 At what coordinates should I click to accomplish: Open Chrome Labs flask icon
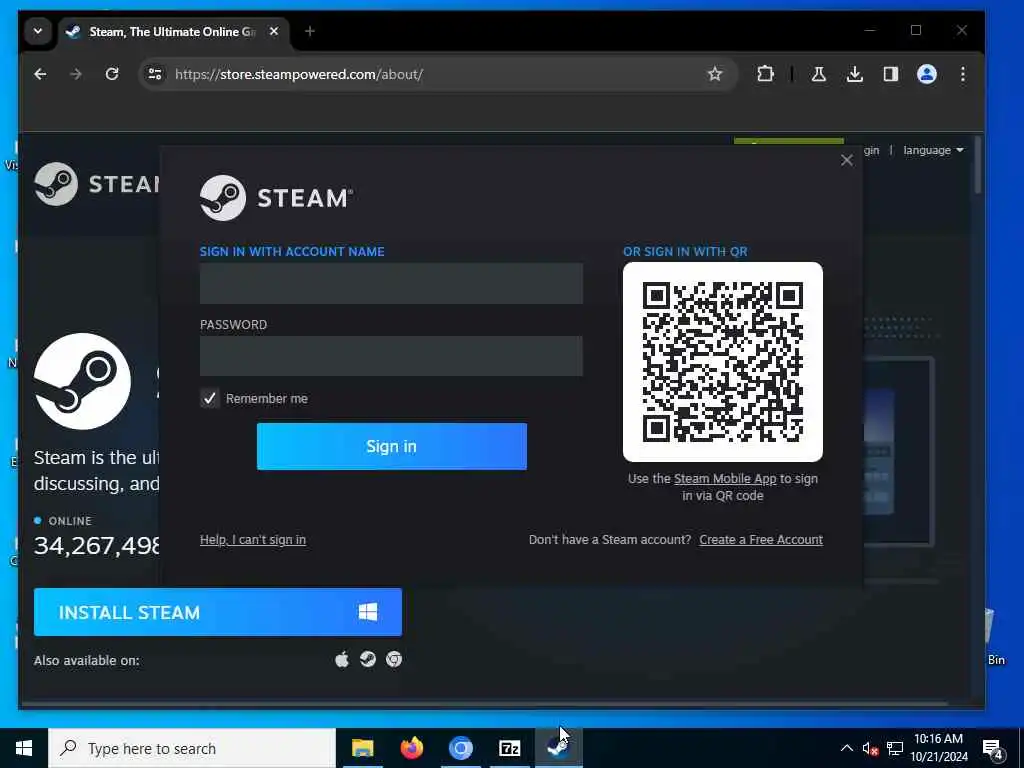coord(818,74)
